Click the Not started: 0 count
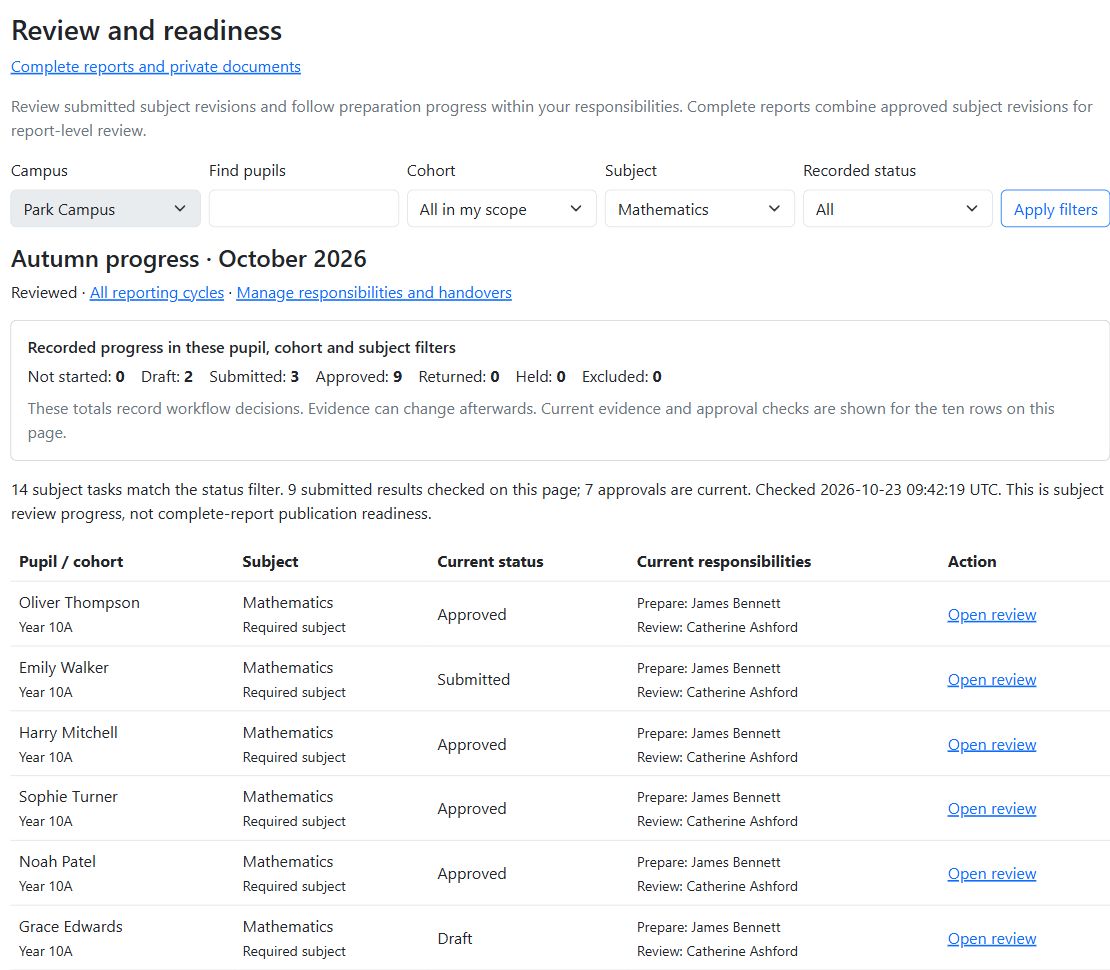Viewport: 1110px width, 970px height. pyautogui.click(x=76, y=377)
